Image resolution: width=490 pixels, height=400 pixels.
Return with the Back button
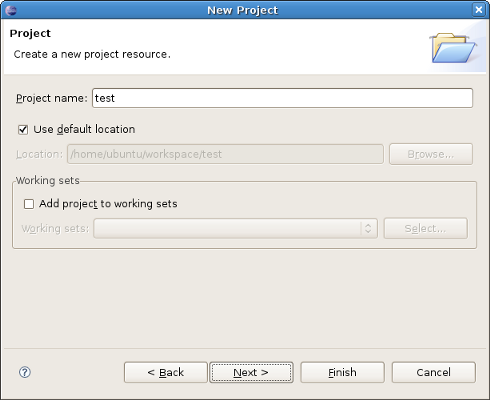(x=166, y=372)
